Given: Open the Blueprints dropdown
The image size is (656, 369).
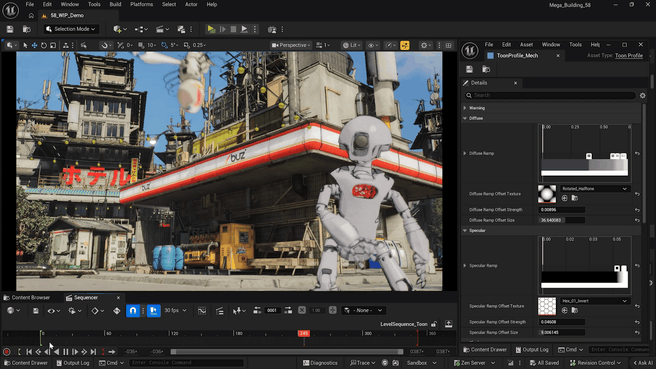Looking at the screenshot, I should coord(141,29).
